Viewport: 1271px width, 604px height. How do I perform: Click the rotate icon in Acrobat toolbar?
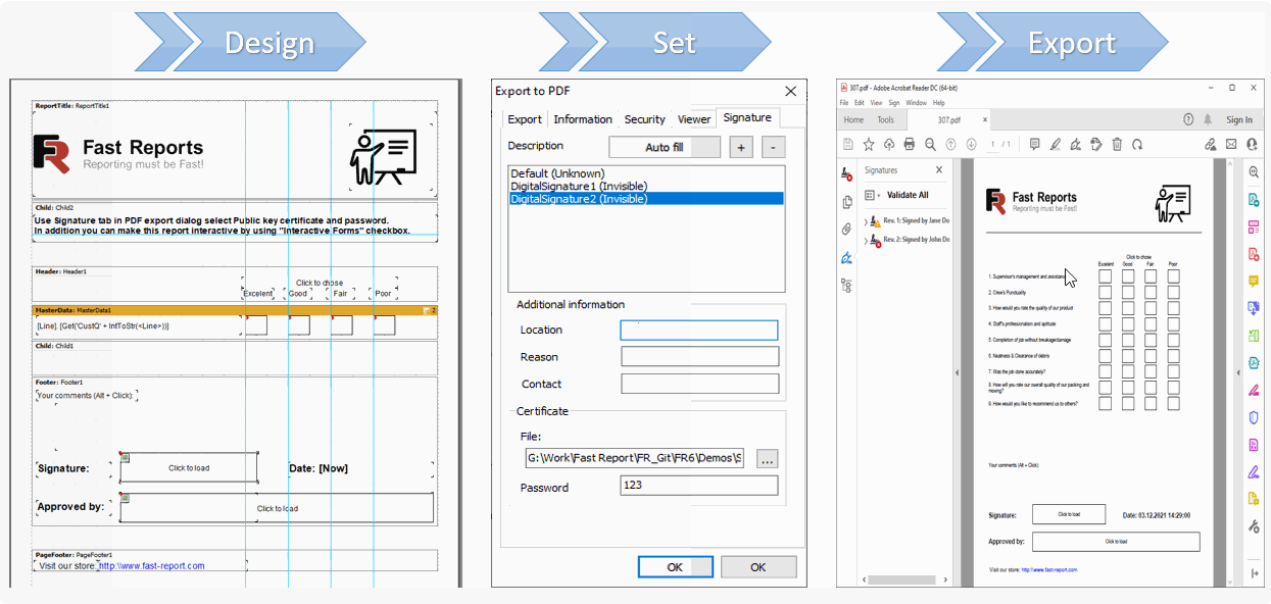point(1137,144)
